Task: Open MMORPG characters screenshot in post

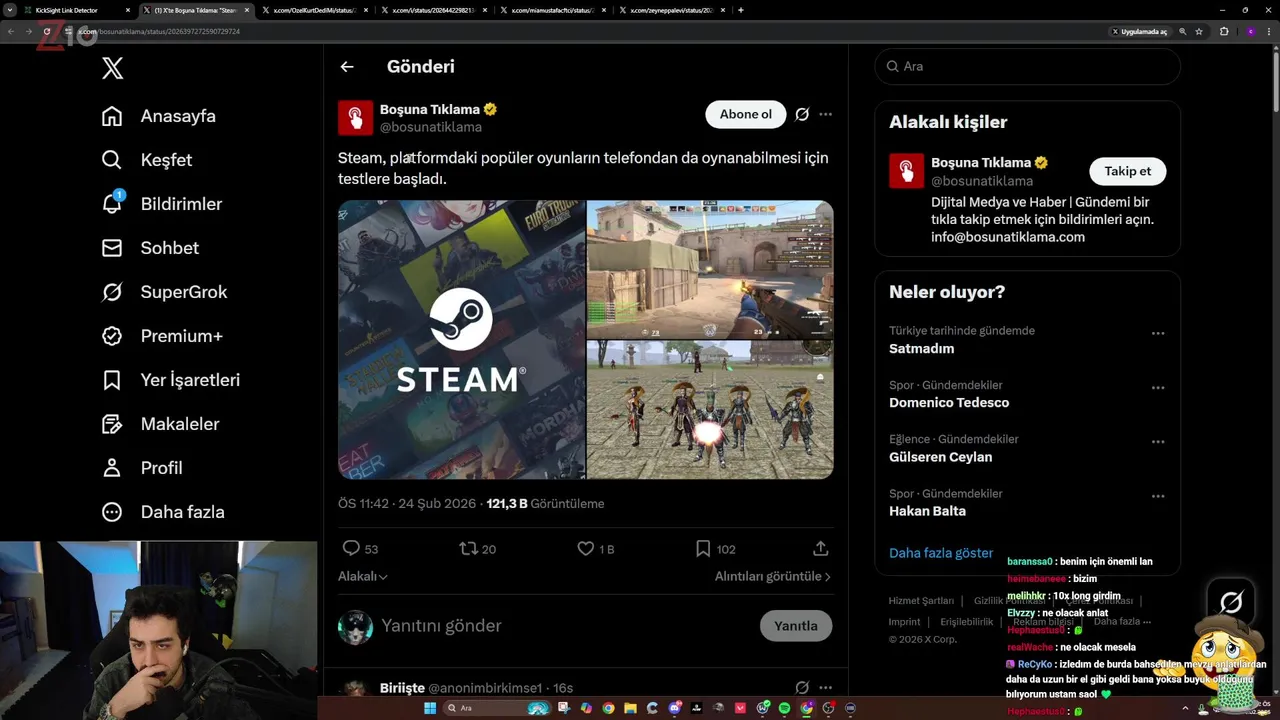Action: 710,410
